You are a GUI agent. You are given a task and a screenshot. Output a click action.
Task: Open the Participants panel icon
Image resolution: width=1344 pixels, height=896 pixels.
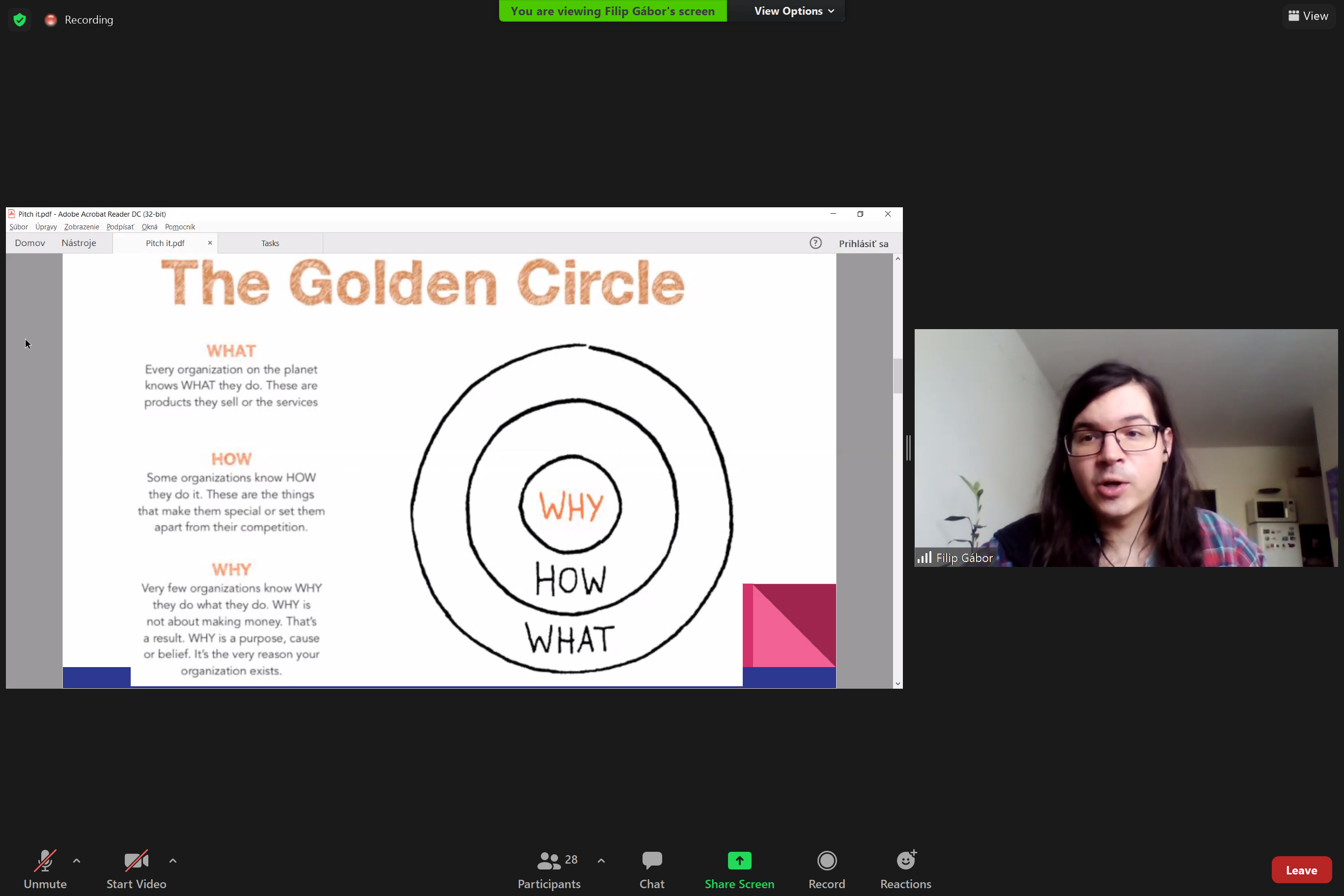click(549, 861)
